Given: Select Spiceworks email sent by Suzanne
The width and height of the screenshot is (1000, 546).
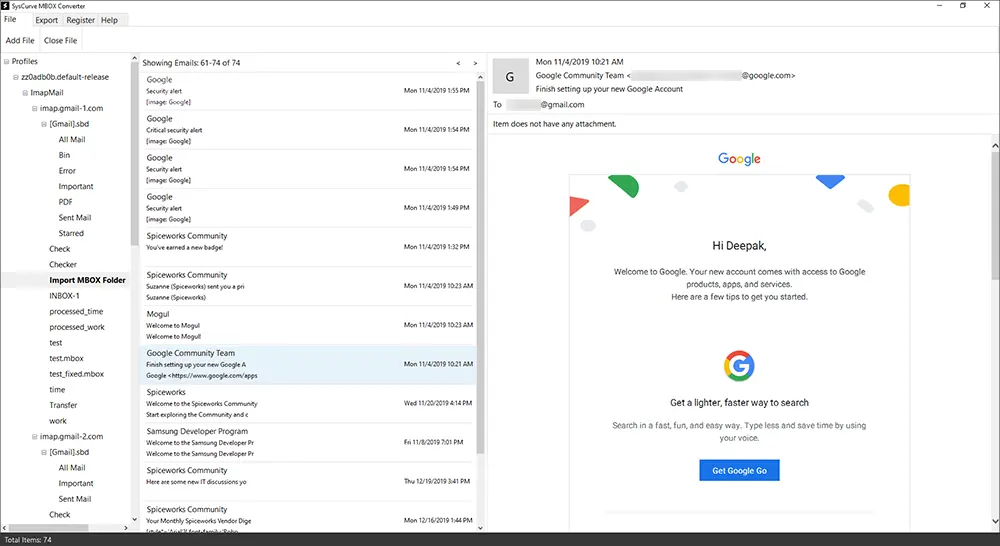Looking at the screenshot, I should pyautogui.click(x=308, y=286).
